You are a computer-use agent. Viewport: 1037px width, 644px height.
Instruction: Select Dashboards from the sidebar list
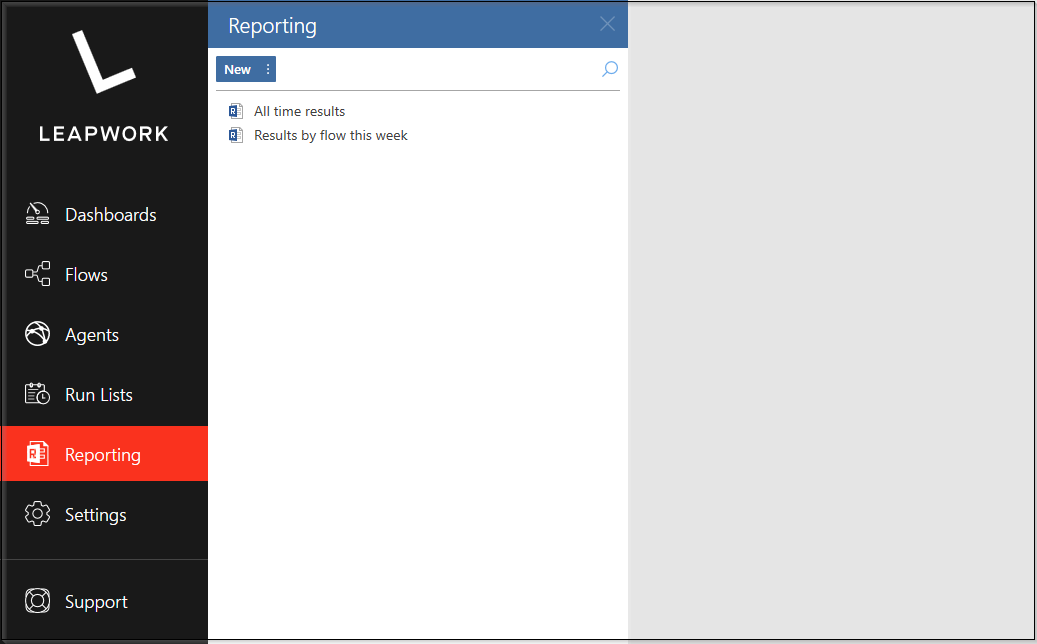[110, 213]
